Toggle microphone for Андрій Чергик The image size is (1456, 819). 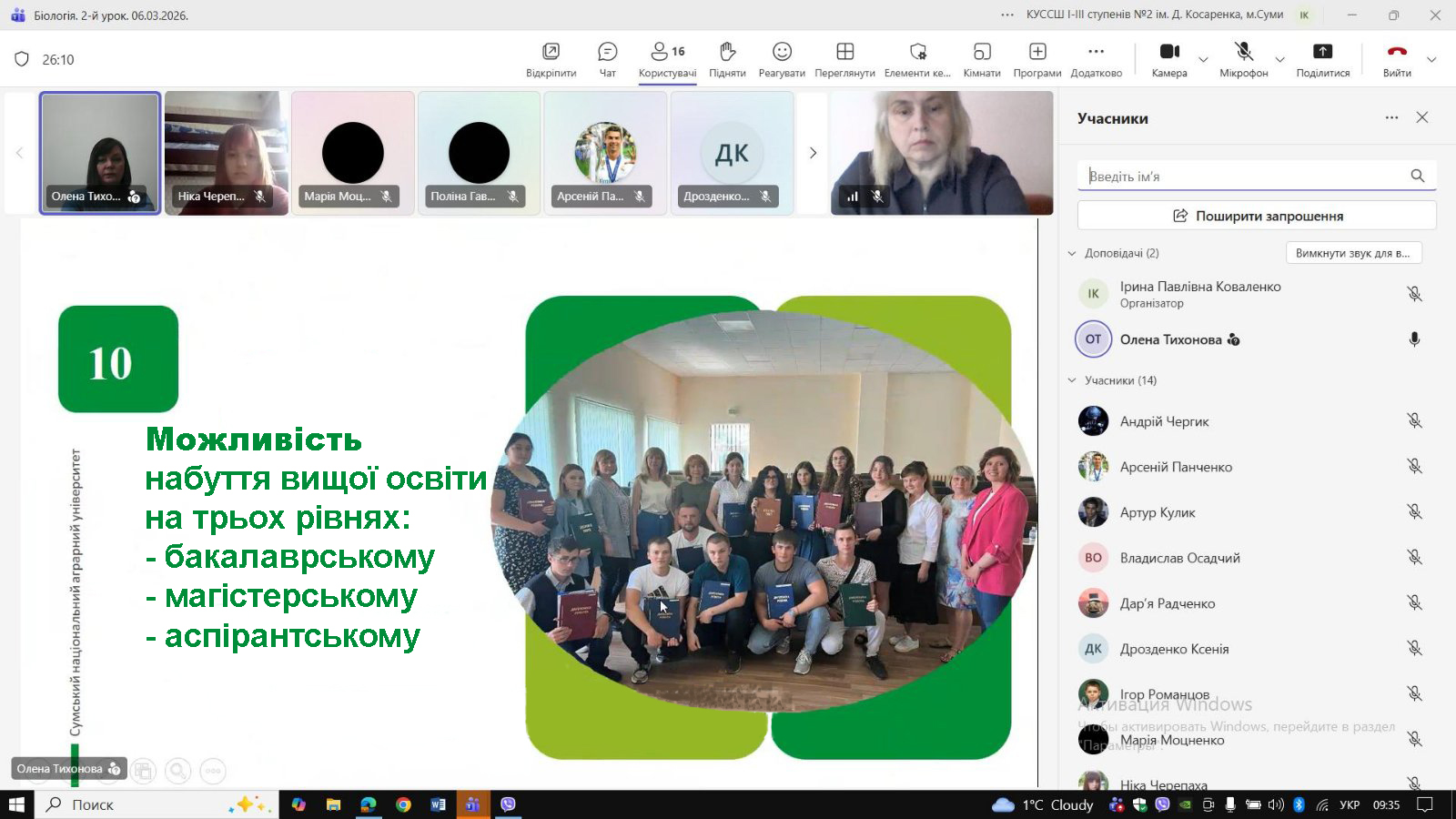(1414, 421)
